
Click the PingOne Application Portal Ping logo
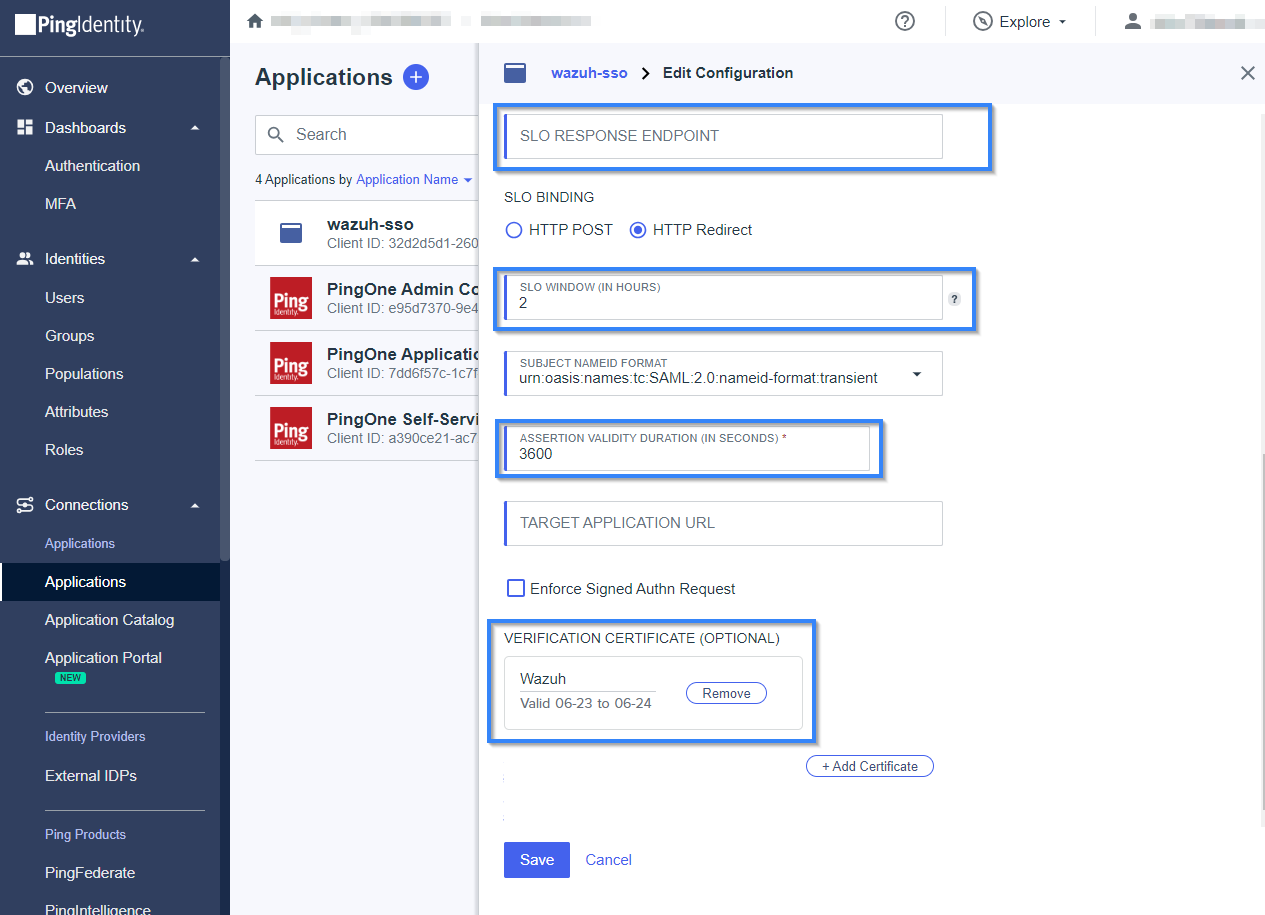coord(291,363)
